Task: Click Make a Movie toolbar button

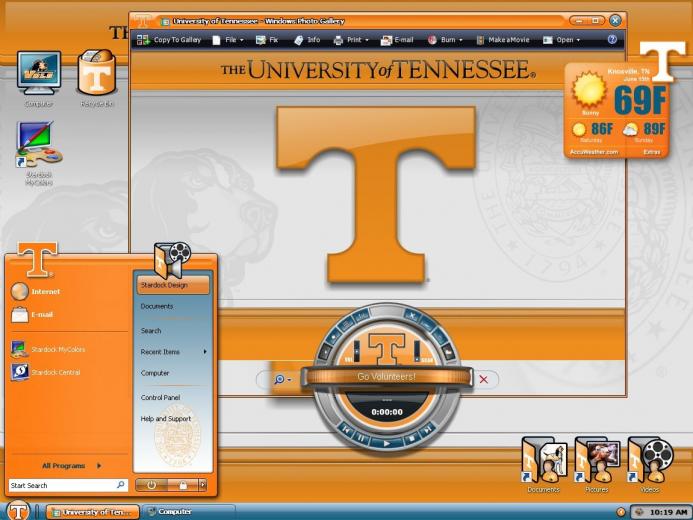Action: [503, 40]
